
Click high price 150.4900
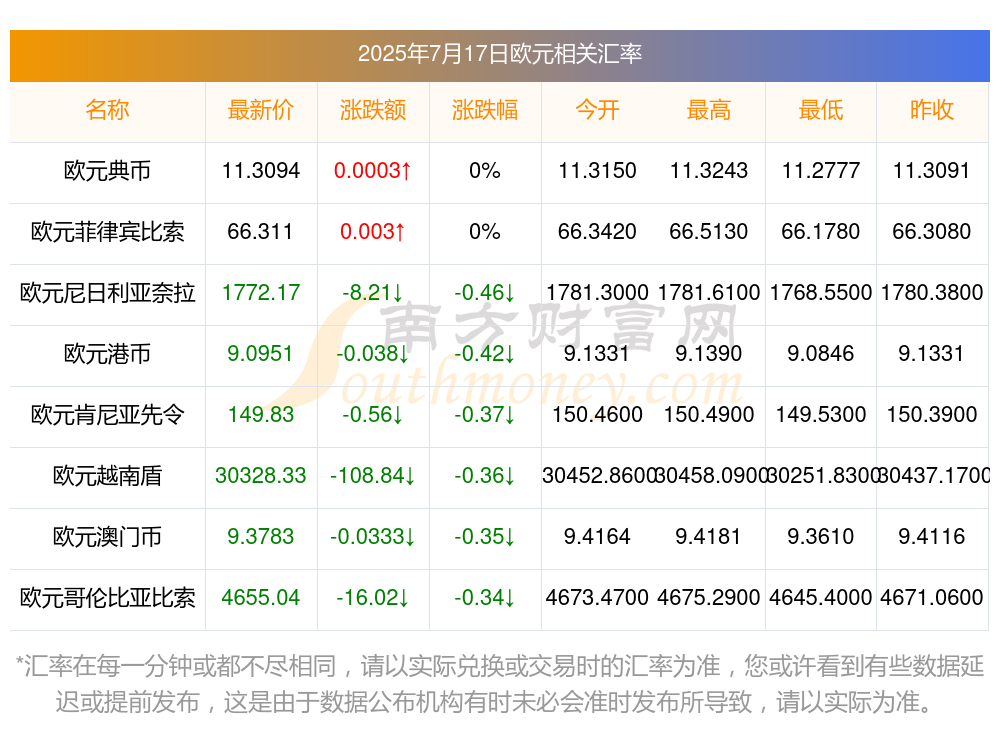pos(709,415)
